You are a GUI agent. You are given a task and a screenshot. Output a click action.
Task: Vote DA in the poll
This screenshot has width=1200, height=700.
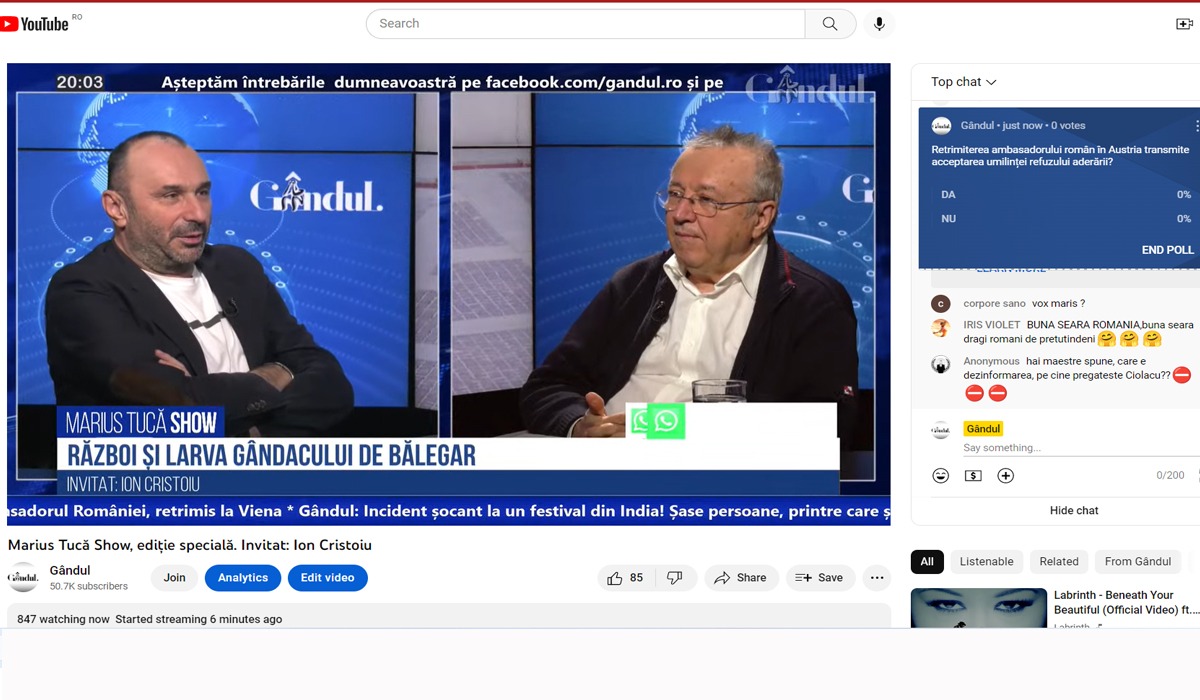click(x=1066, y=195)
